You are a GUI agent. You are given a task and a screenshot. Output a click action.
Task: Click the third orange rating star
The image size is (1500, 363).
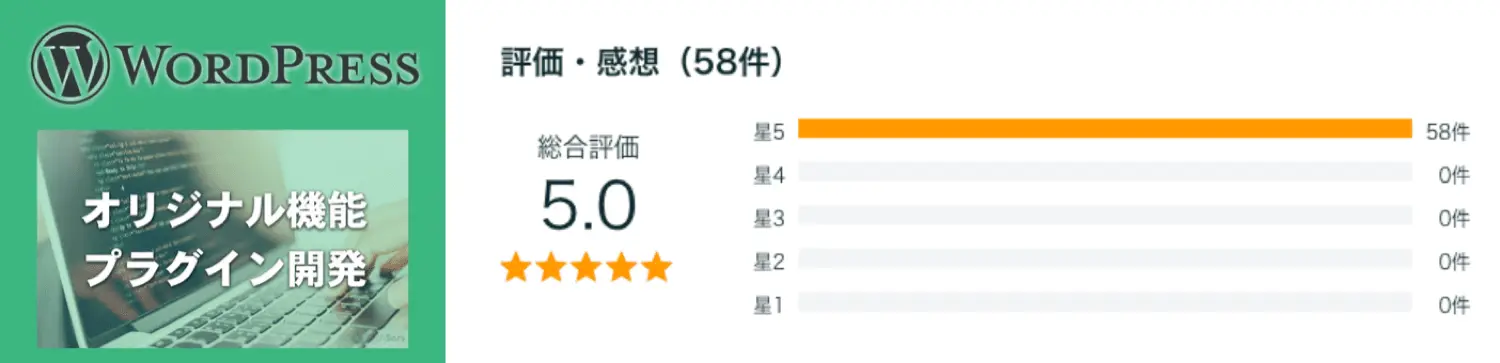(586, 267)
